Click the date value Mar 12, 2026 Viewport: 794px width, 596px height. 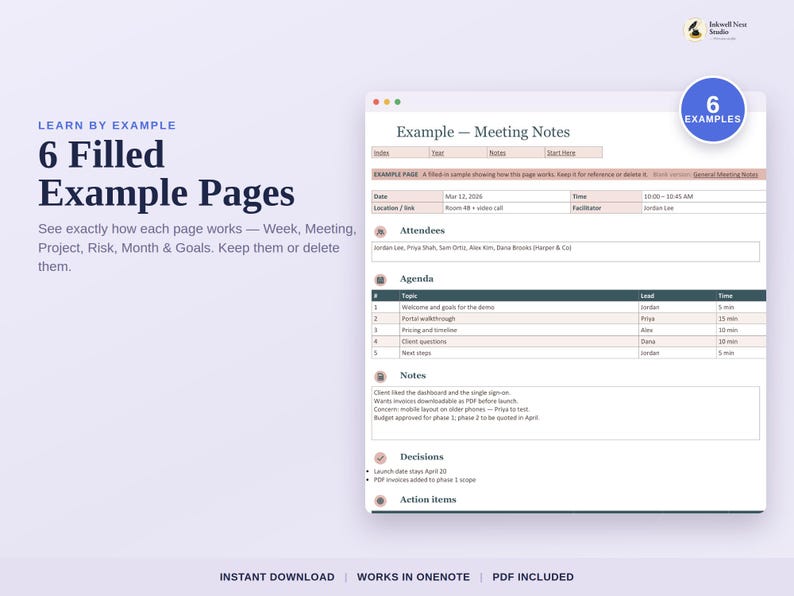(464, 196)
